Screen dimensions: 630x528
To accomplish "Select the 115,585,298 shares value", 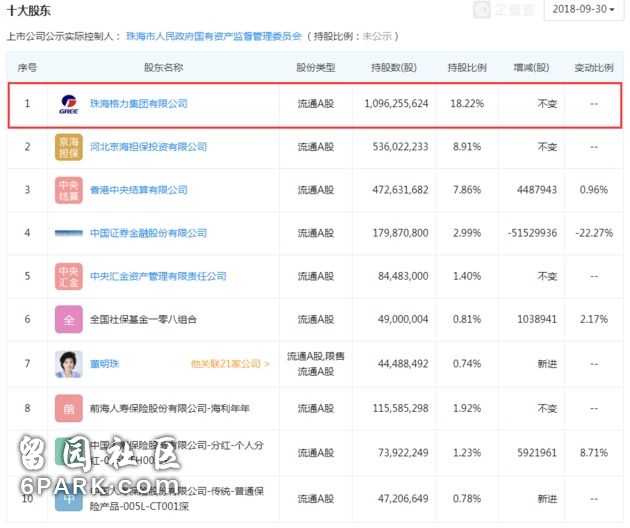I will [x=400, y=408].
